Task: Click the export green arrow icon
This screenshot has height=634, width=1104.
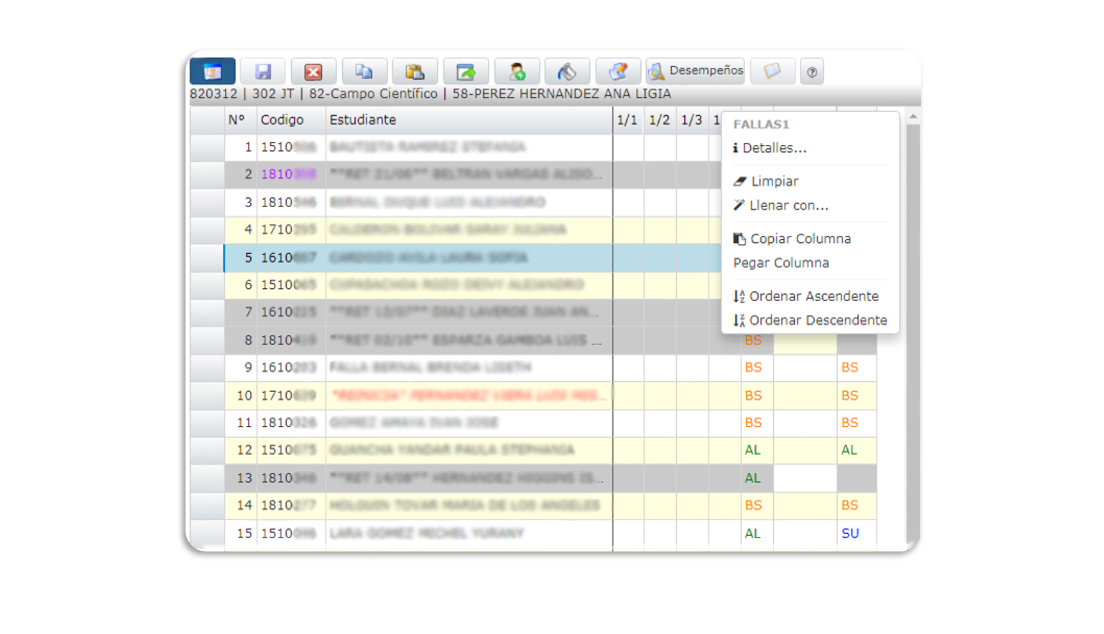Action: pos(465,71)
